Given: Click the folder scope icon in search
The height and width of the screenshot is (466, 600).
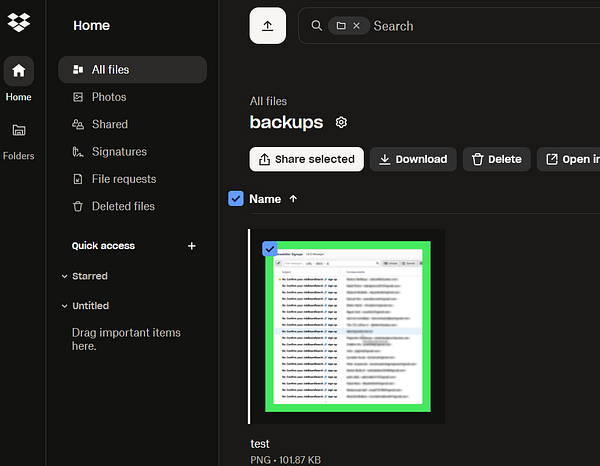Looking at the screenshot, I should tap(341, 26).
